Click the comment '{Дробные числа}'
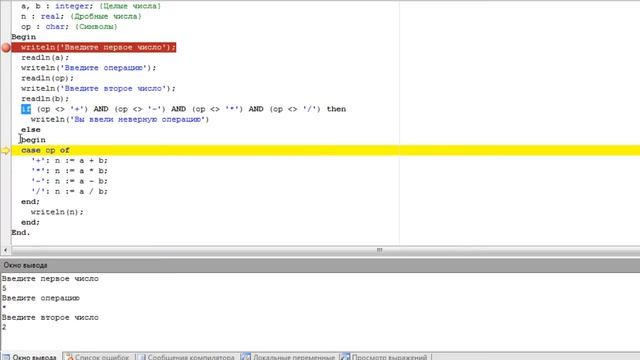Image resolution: width=640 pixels, height=360 pixels. 106,16
